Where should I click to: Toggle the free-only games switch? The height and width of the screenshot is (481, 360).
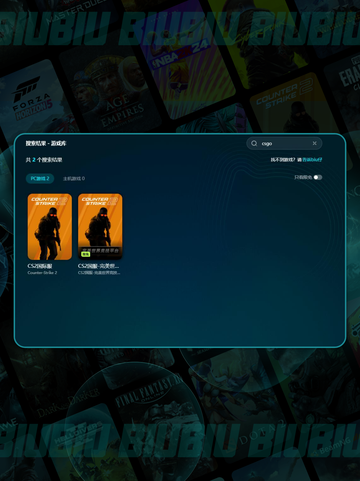[x=318, y=177]
